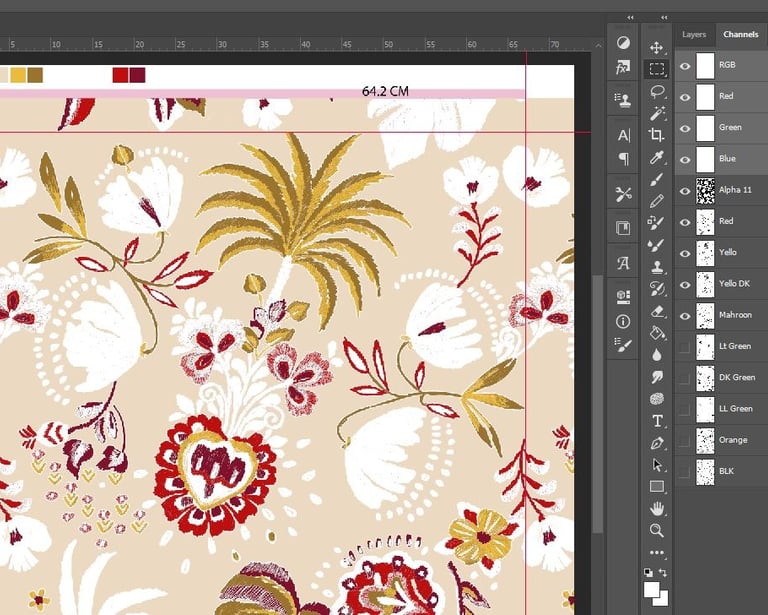Open the Brush Settings panel icon

tap(623, 345)
